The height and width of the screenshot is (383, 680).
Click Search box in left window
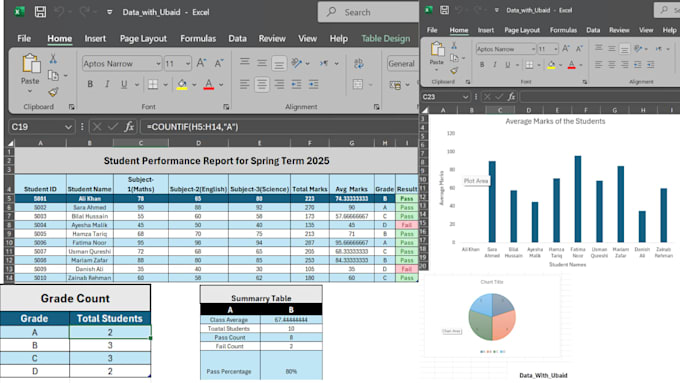369,12
